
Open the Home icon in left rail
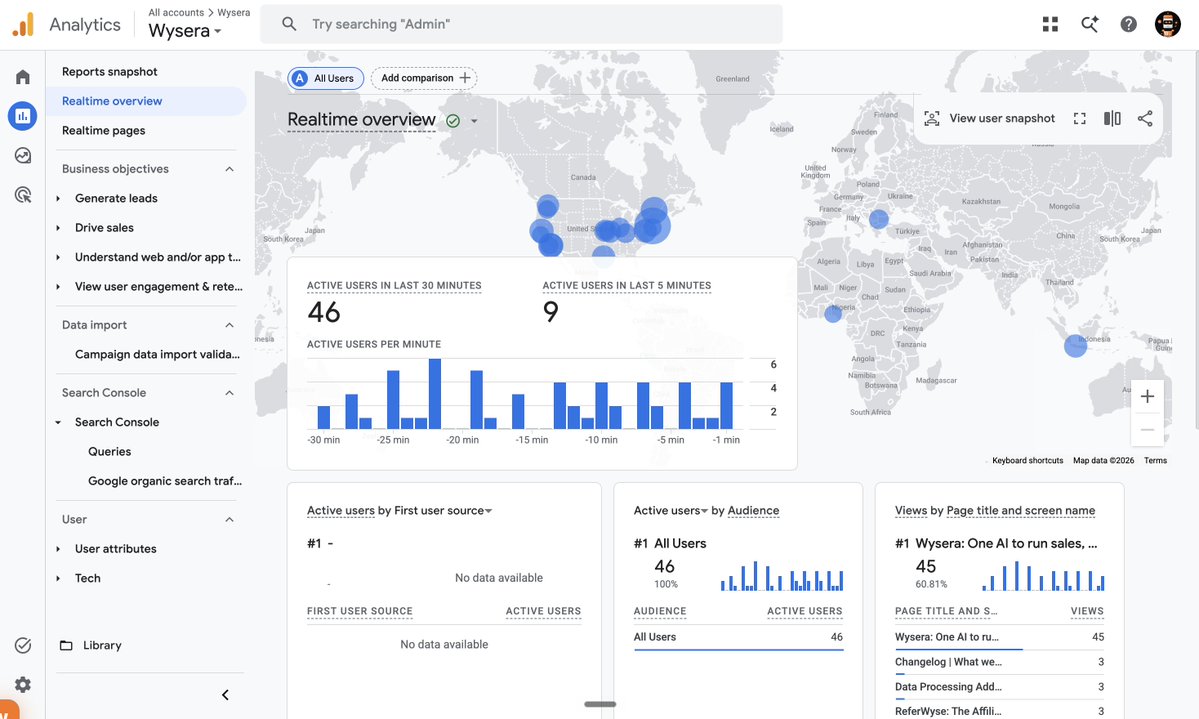[22, 76]
